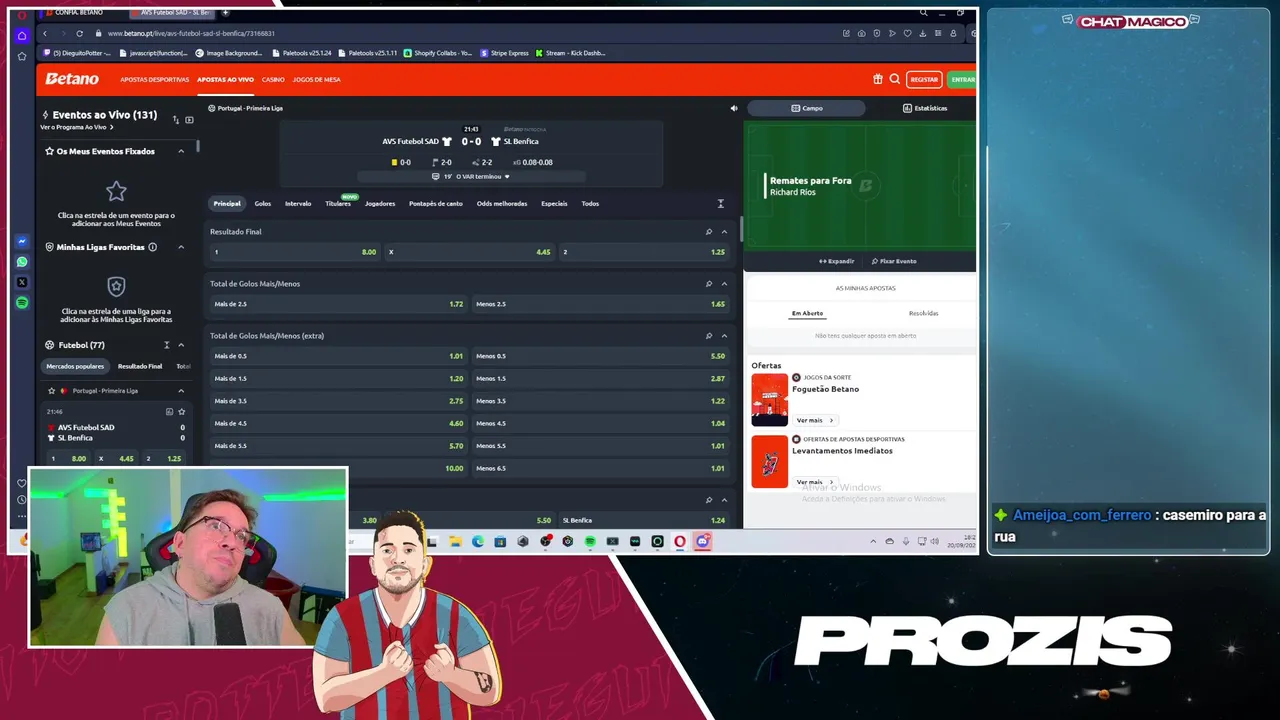Open the Betano gift offers icon
Image resolution: width=1280 pixels, height=720 pixels.
coord(877,79)
